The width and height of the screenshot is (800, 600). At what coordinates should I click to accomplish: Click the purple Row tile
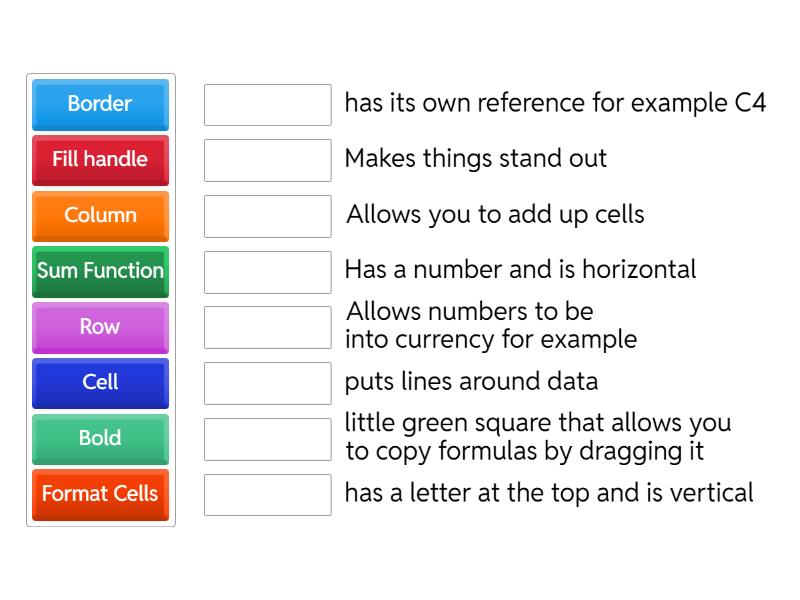pos(100,327)
